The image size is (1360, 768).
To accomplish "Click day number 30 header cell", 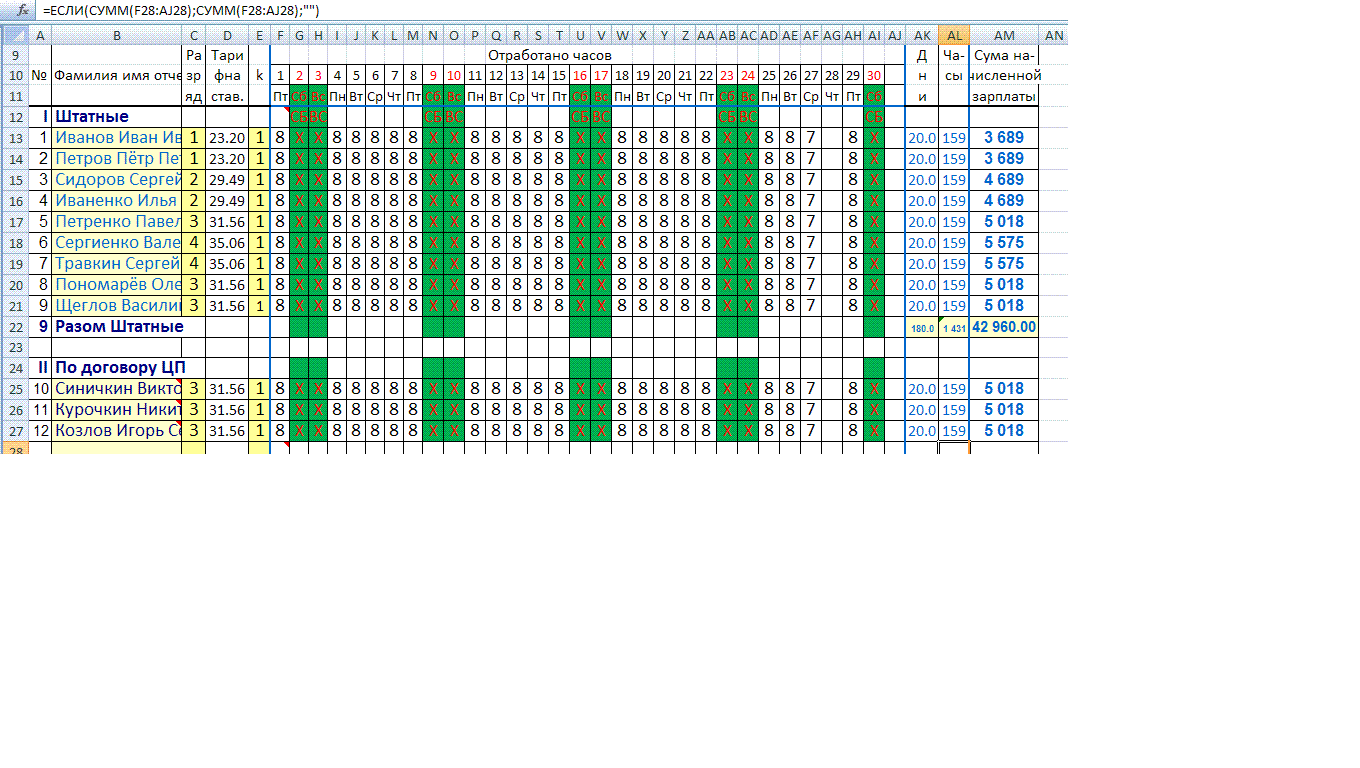I will [x=873, y=75].
